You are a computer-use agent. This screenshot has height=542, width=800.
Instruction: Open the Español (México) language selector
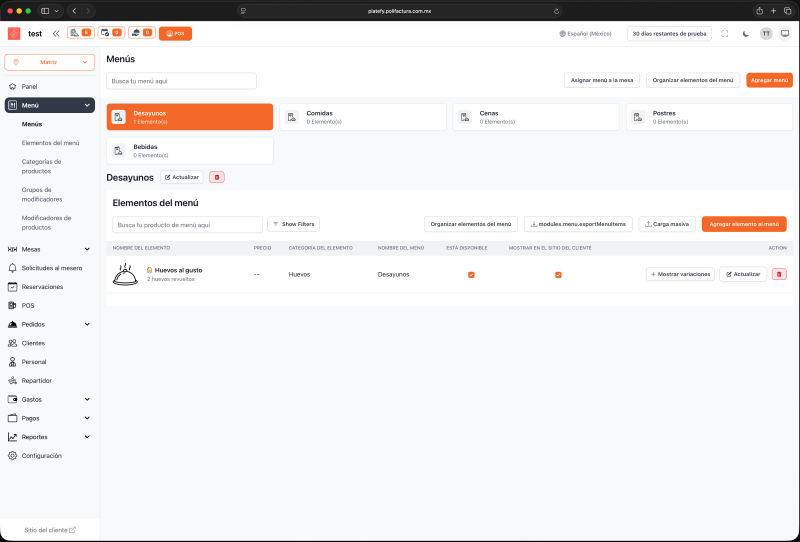pos(585,33)
